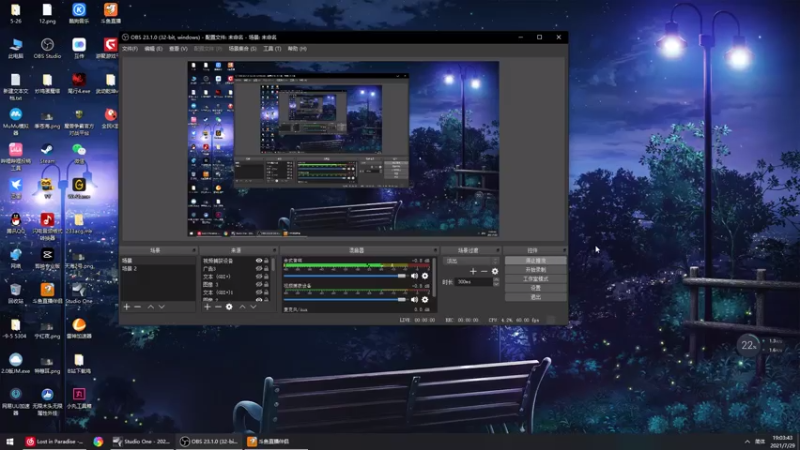The width and height of the screenshot is (800, 450).
Task: Click the bottom exit button in Controls
Action: click(x=535, y=297)
